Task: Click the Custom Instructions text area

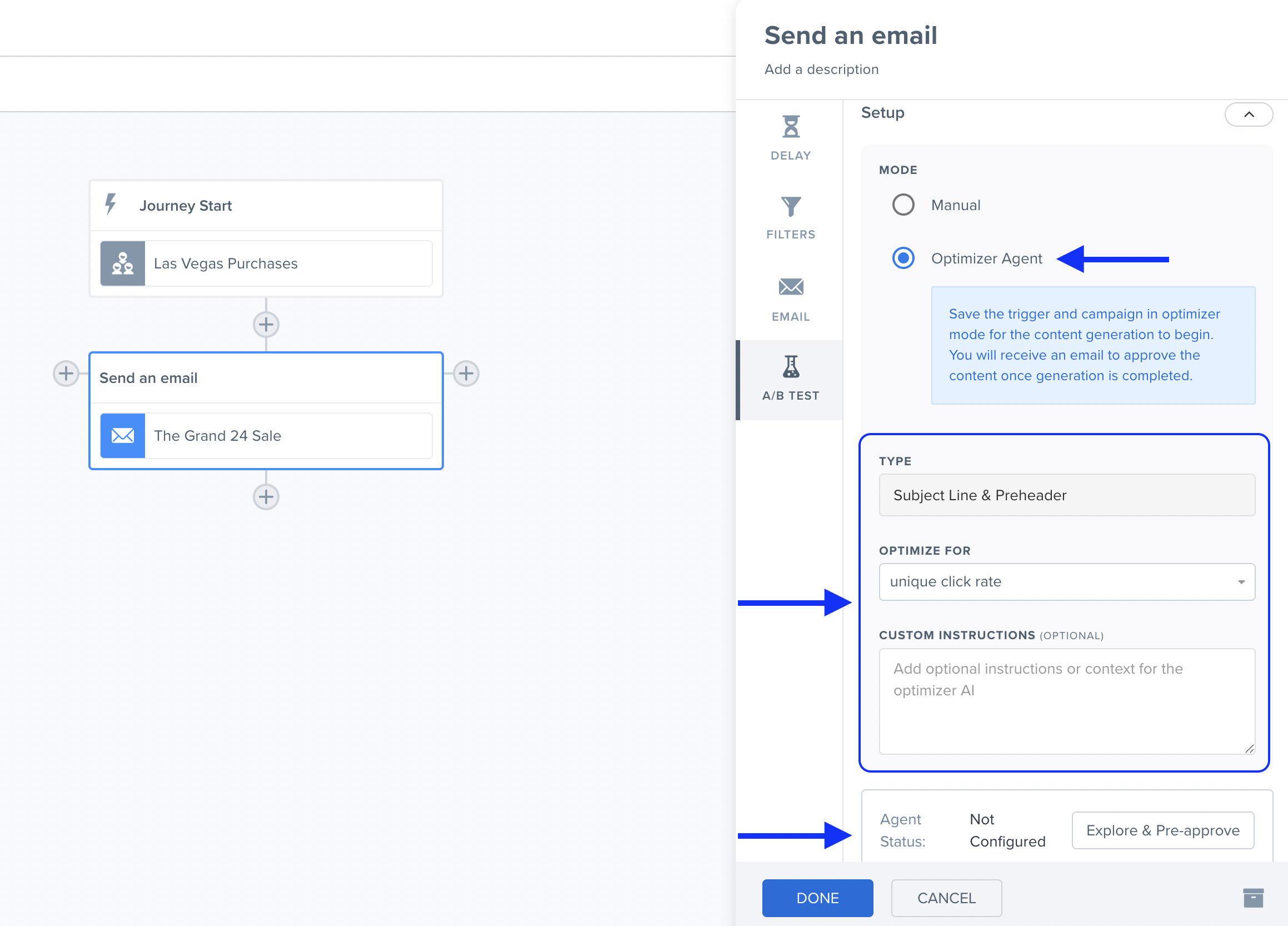Action: click(x=1066, y=701)
